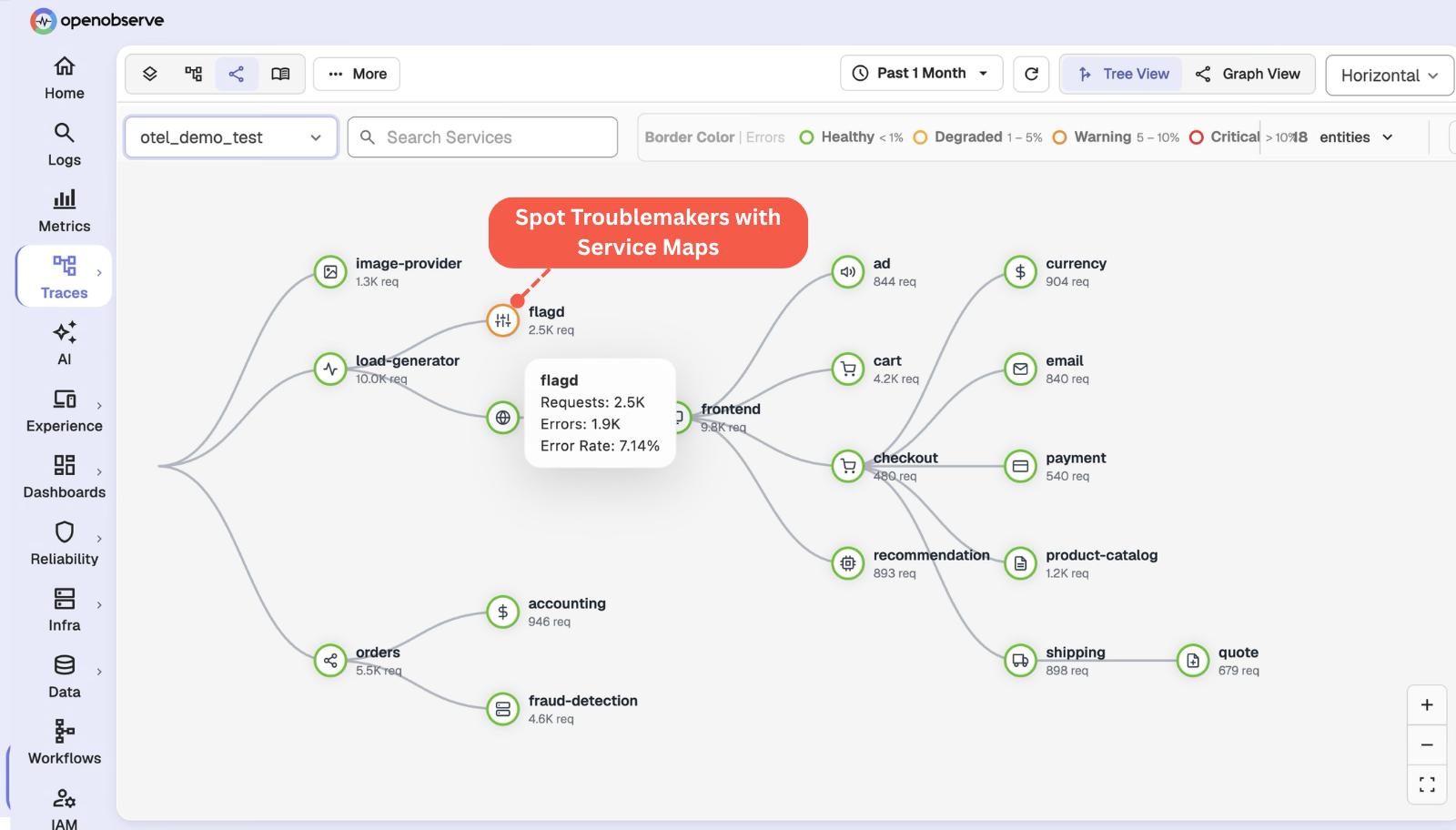The image size is (1456, 830).
Task: Select the payment service node
Action: click(1021, 467)
